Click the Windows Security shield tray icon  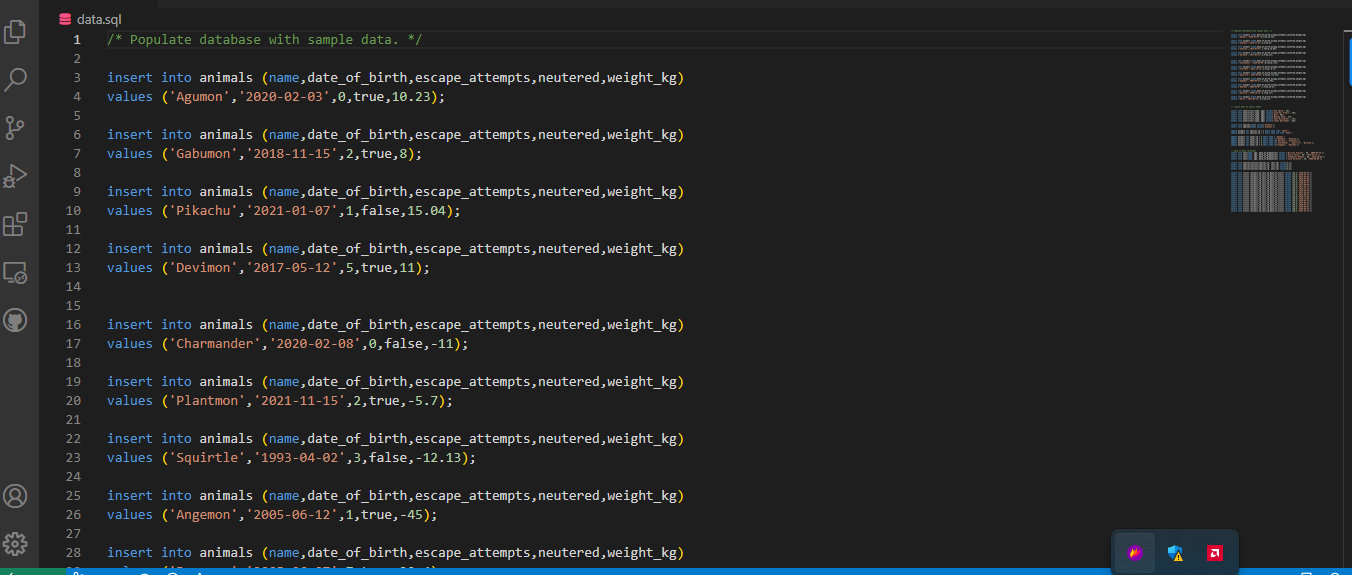(x=1175, y=553)
